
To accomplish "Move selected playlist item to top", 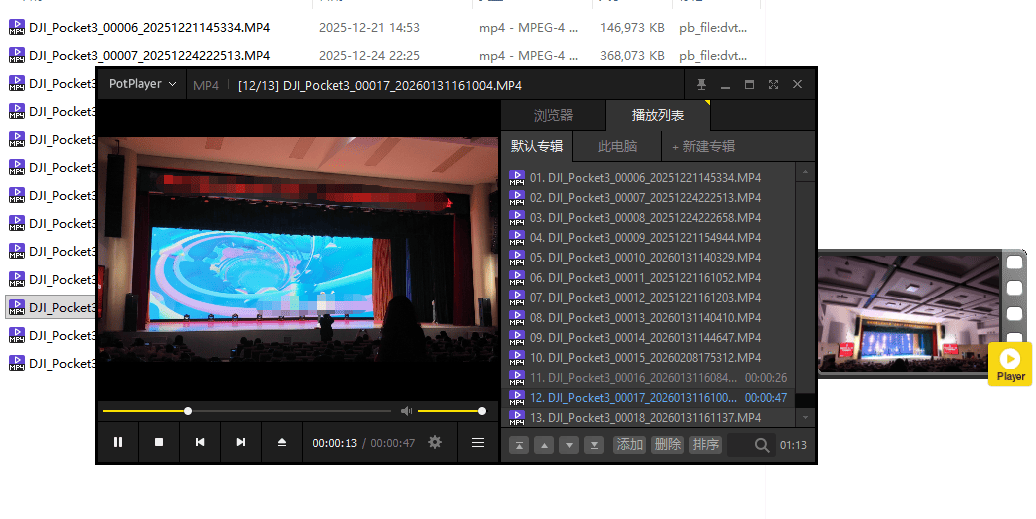I will [519, 446].
